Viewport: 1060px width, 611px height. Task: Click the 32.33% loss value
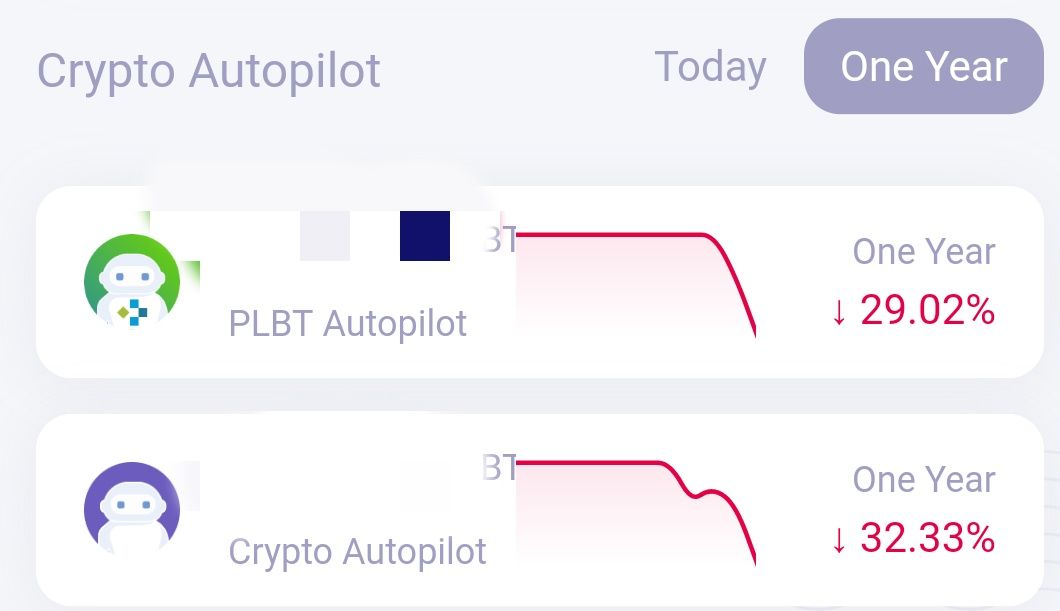click(x=927, y=538)
